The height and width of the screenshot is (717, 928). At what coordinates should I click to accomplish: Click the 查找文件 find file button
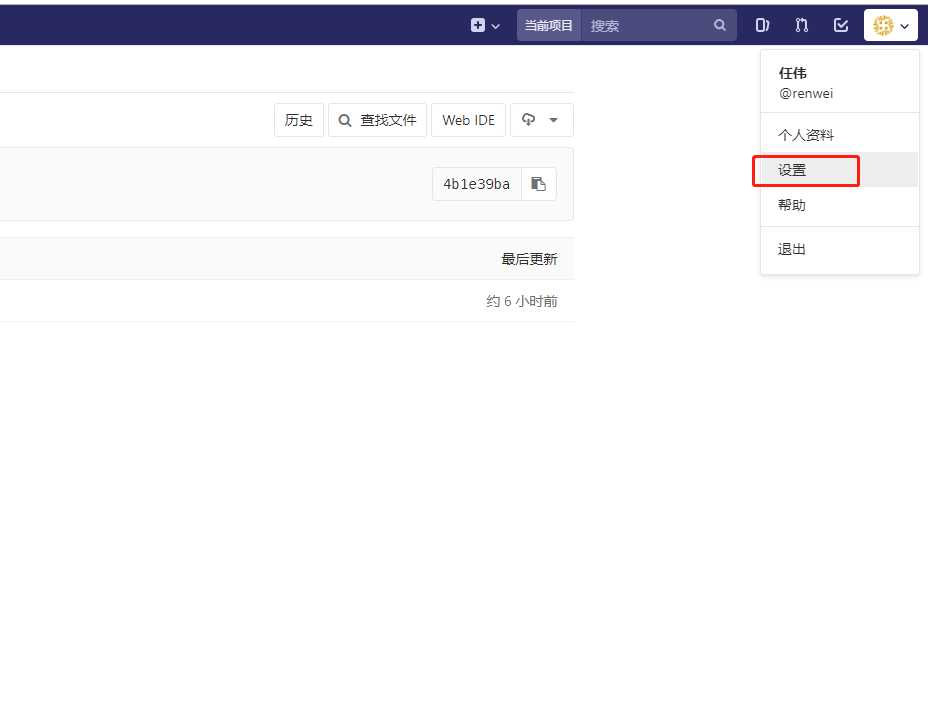[x=378, y=120]
